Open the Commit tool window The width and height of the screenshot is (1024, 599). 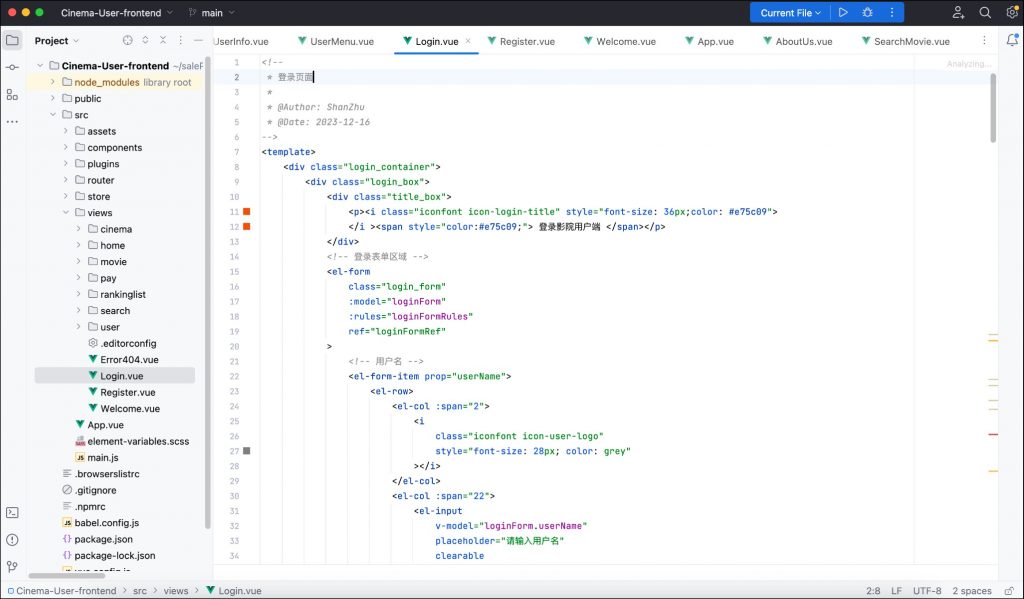coord(12,67)
